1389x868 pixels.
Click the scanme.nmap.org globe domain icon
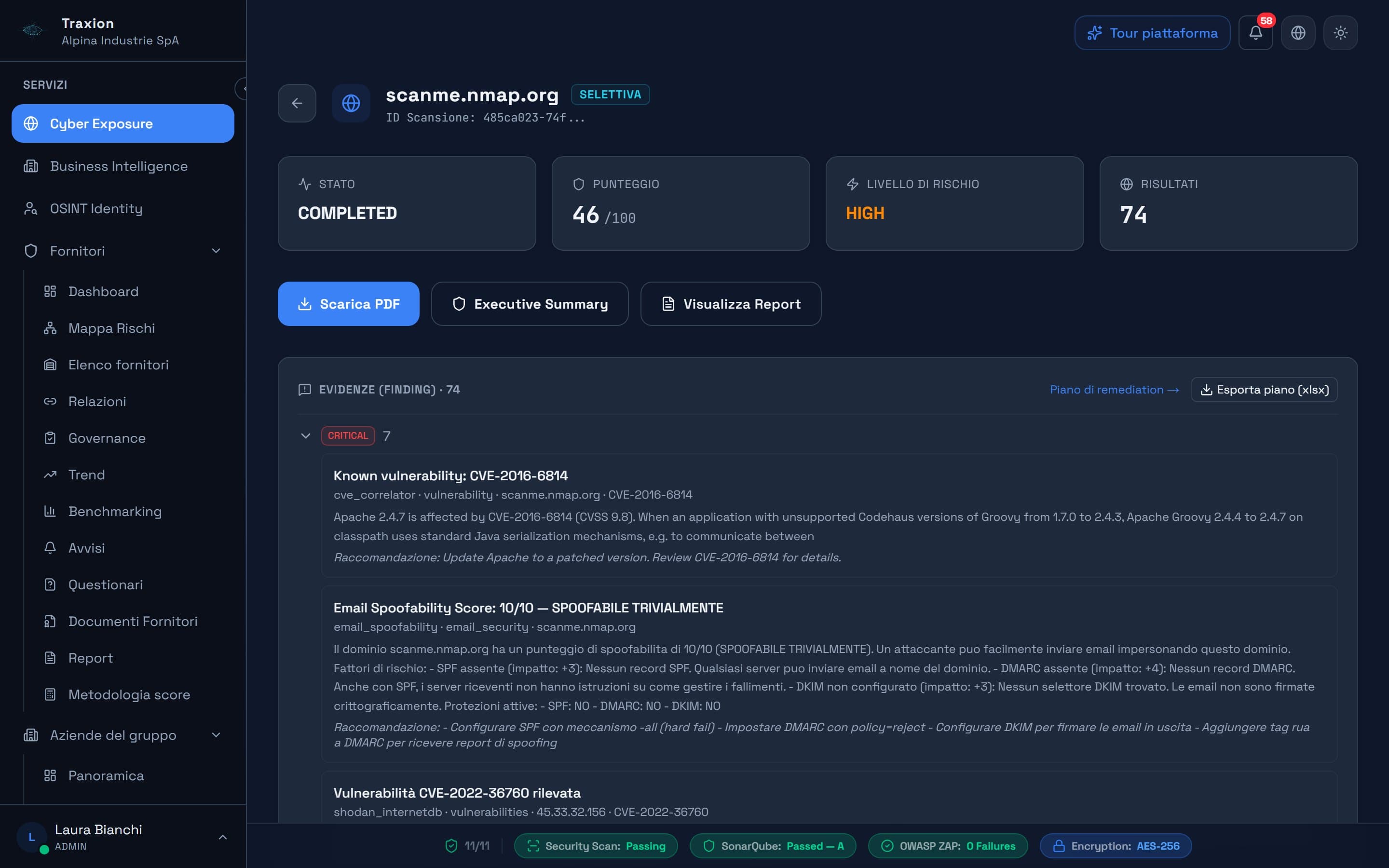351,103
